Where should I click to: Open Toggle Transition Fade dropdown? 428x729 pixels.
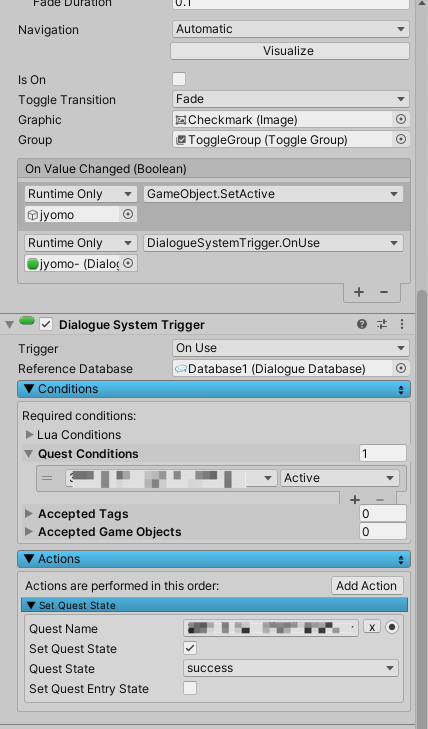(290, 99)
